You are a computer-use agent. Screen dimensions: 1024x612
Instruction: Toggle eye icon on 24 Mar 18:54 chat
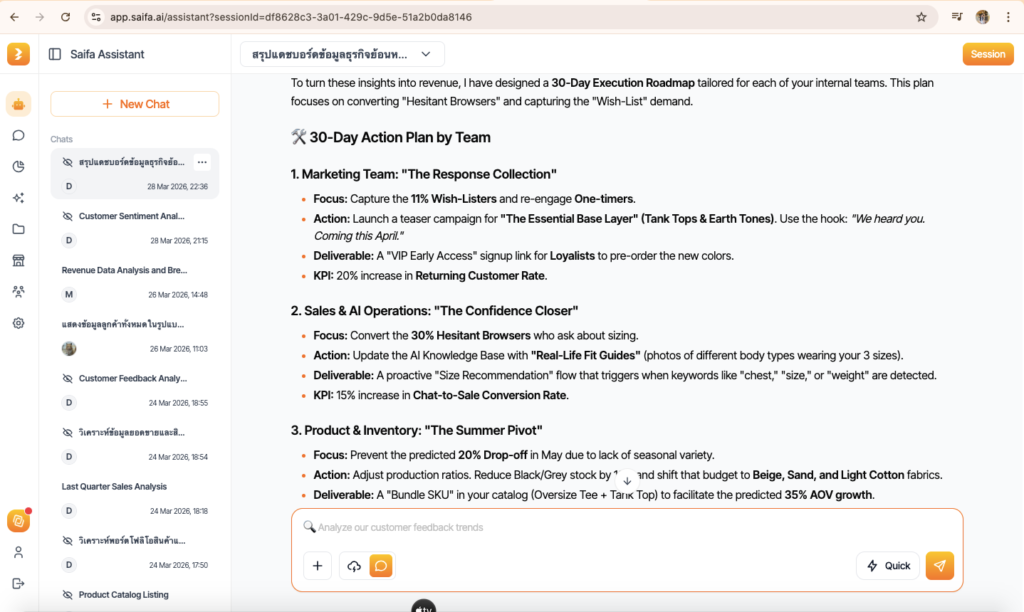(67, 432)
